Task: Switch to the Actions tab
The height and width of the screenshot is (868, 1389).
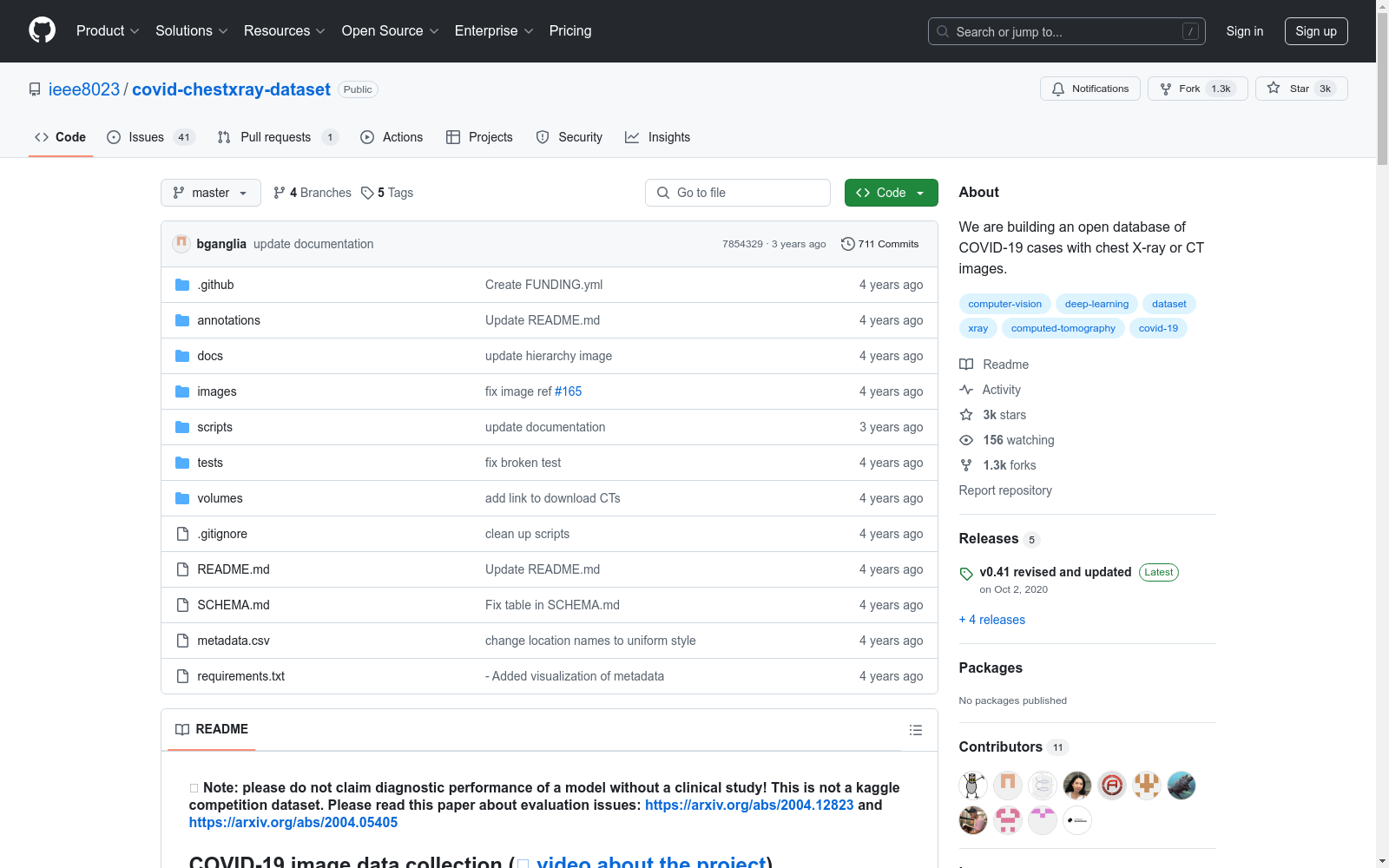Action: pos(392,137)
